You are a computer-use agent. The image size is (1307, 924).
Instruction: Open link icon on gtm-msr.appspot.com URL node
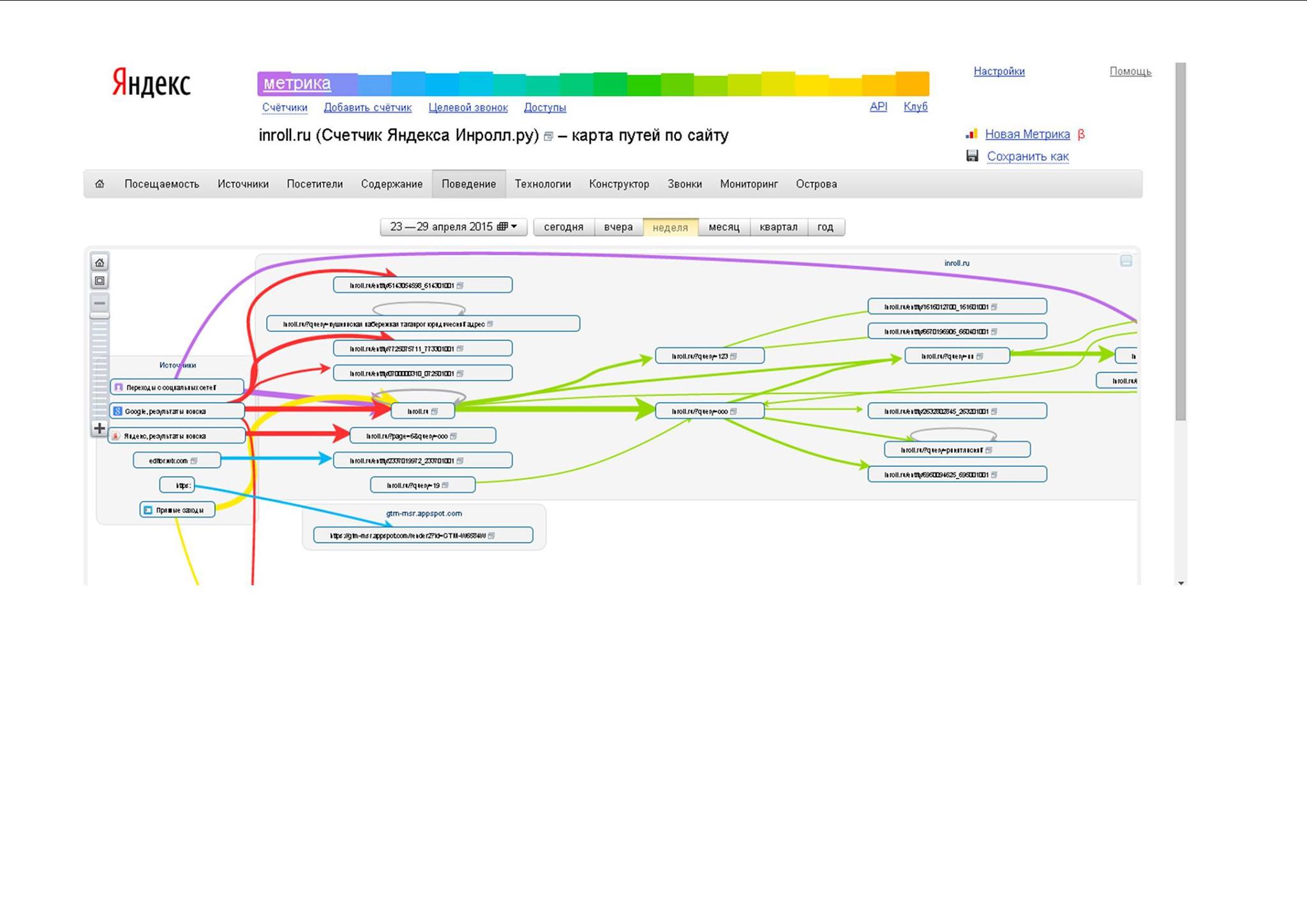pyautogui.click(x=491, y=535)
